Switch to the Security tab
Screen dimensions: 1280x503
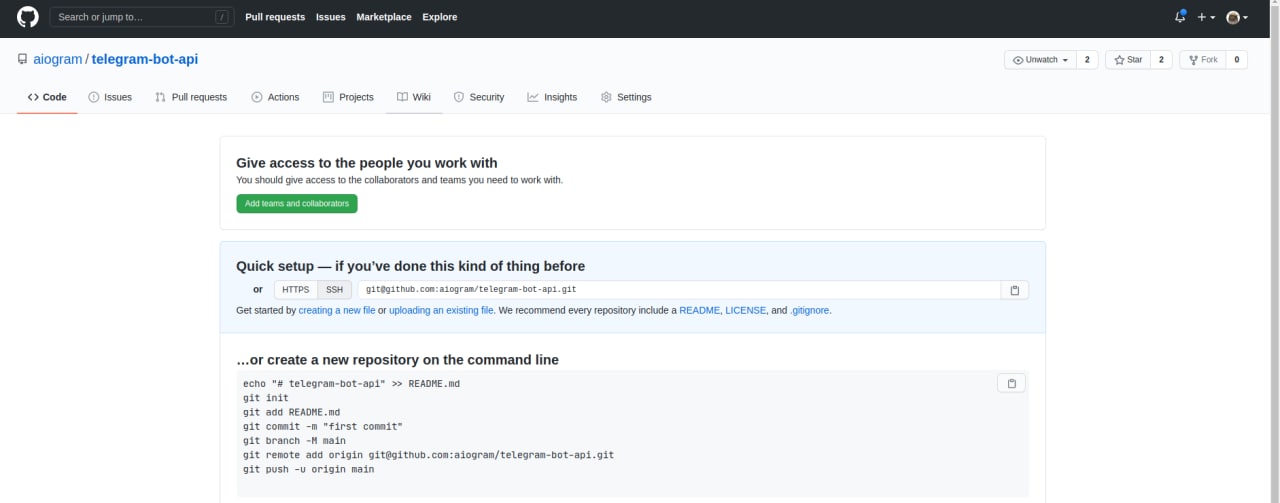click(x=479, y=97)
